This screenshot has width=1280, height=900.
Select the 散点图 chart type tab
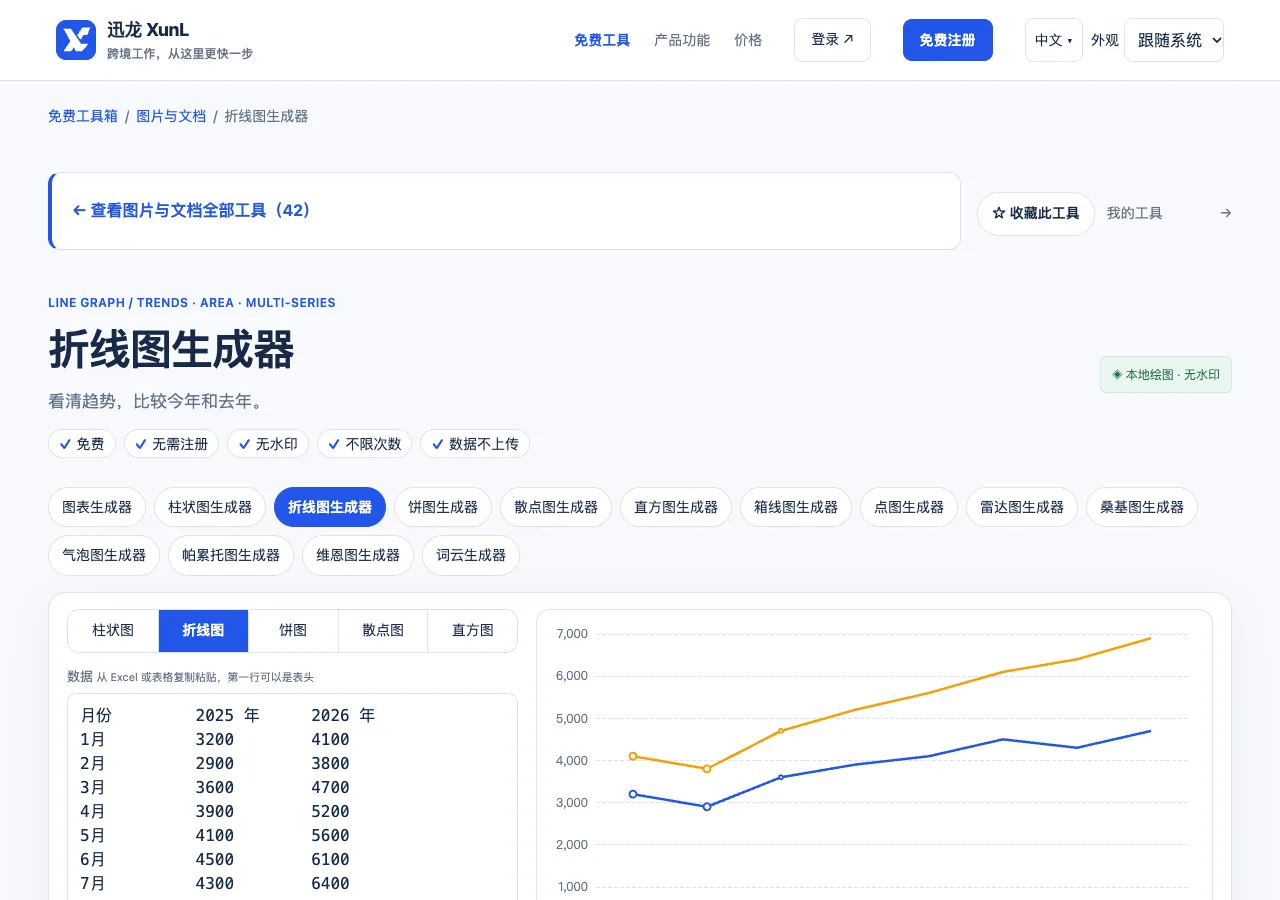(x=383, y=631)
